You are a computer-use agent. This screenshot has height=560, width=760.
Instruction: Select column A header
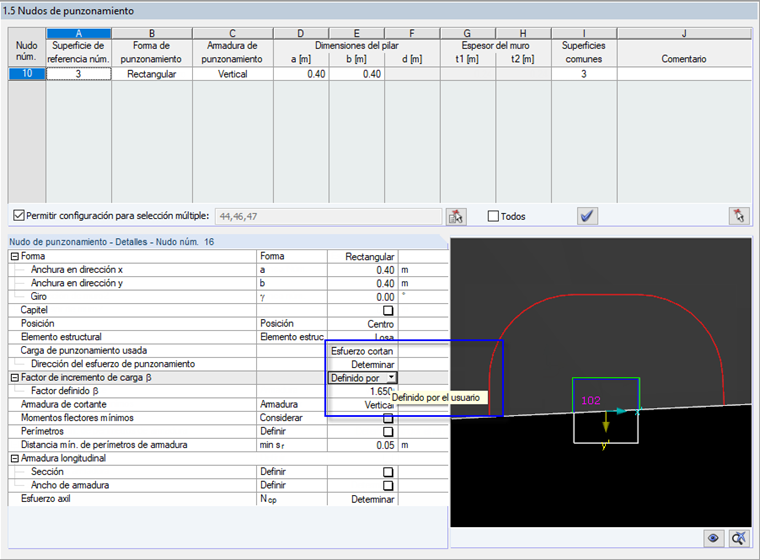point(79,33)
